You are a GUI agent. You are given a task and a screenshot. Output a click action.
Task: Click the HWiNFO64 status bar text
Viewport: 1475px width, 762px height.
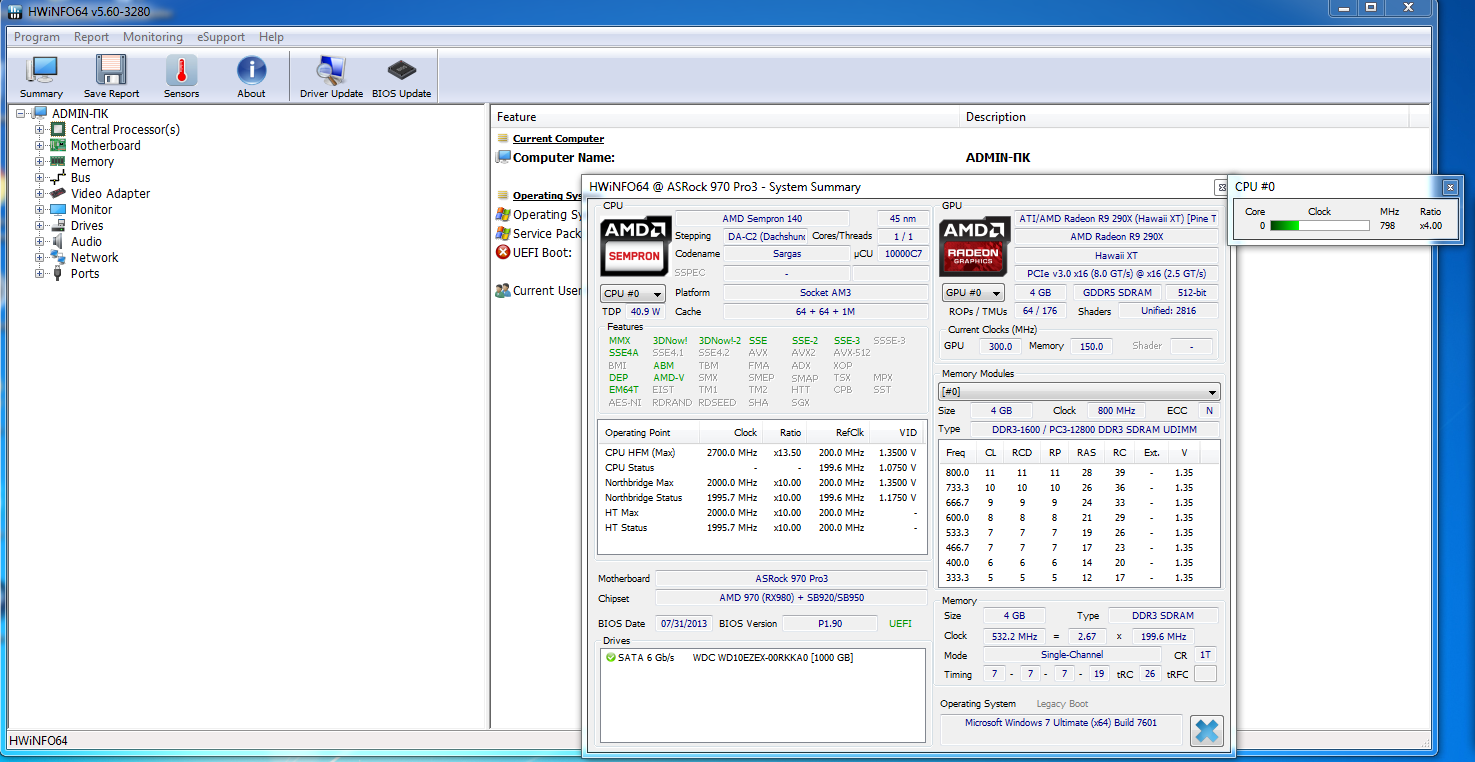click(x=39, y=741)
